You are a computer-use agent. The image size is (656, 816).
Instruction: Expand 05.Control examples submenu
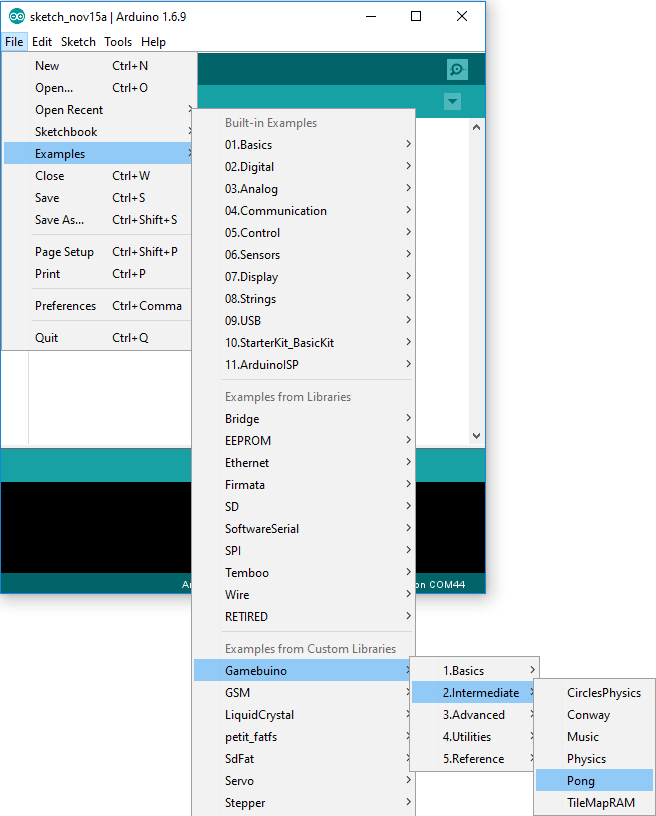click(304, 233)
